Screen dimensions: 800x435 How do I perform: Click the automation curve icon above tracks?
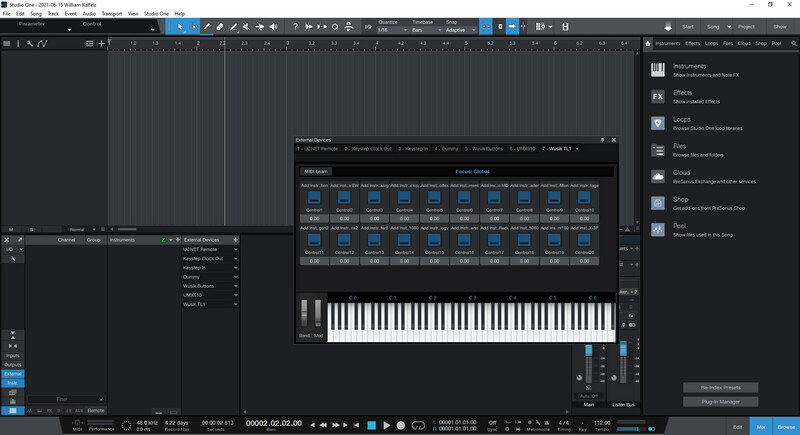[x=42, y=43]
